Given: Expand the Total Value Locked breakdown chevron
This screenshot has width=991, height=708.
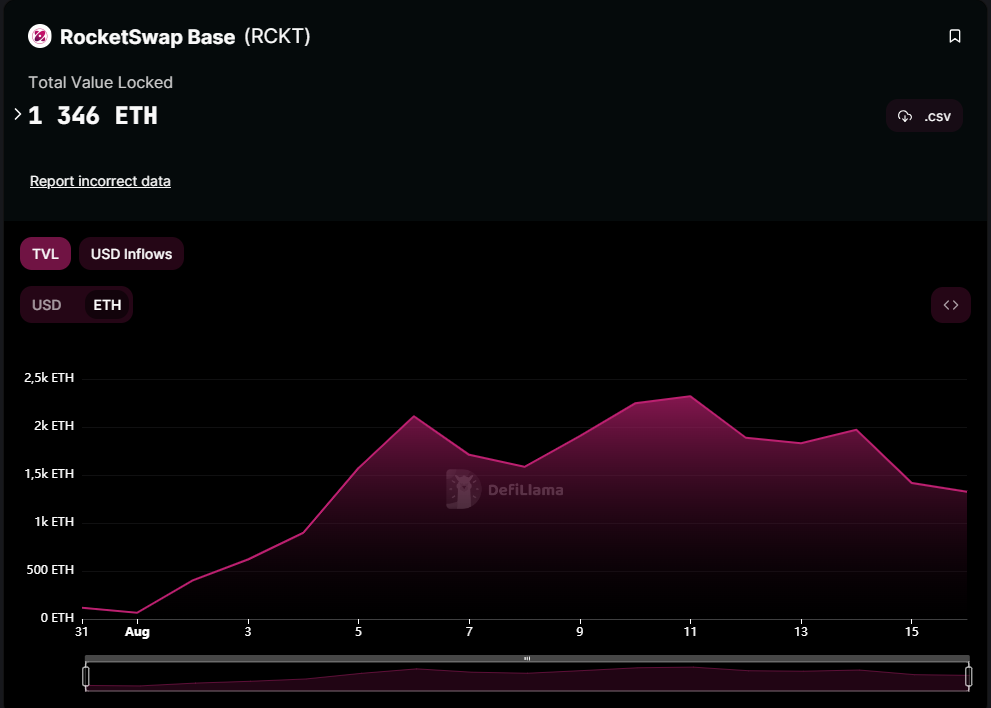Looking at the screenshot, I should [18, 115].
